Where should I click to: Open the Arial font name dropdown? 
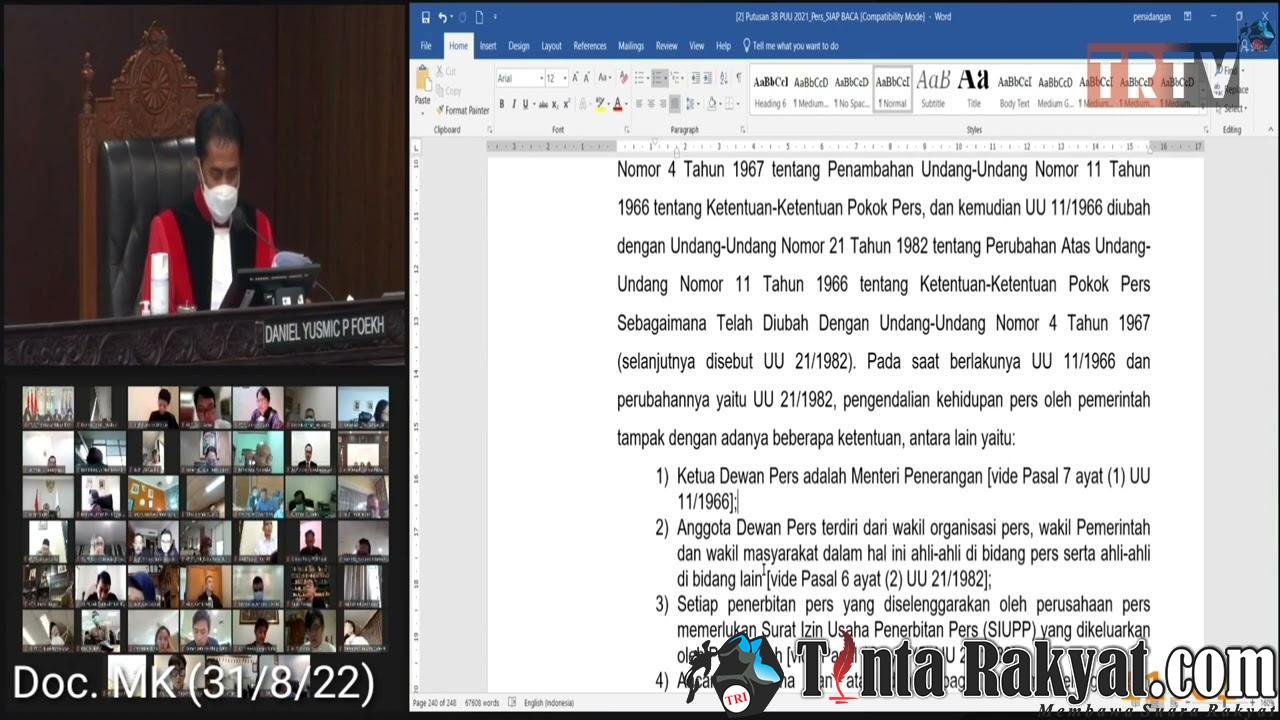[541, 78]
